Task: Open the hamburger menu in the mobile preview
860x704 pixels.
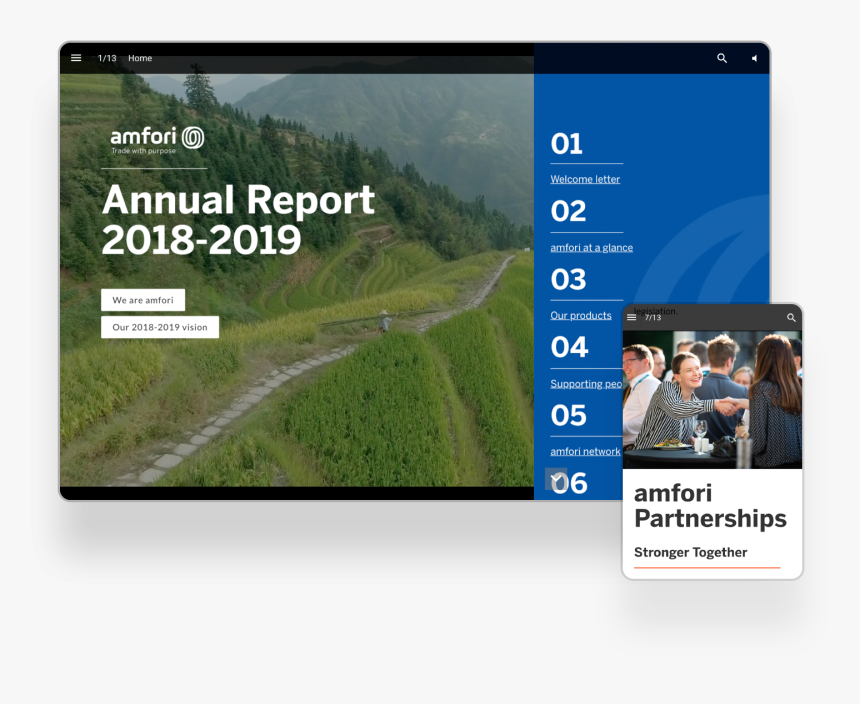Action: tap(631, 317)
